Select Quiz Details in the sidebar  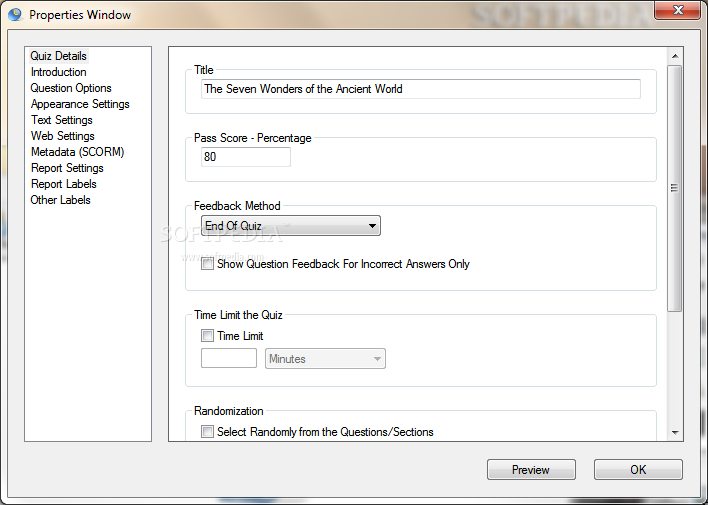click(59, 56)
